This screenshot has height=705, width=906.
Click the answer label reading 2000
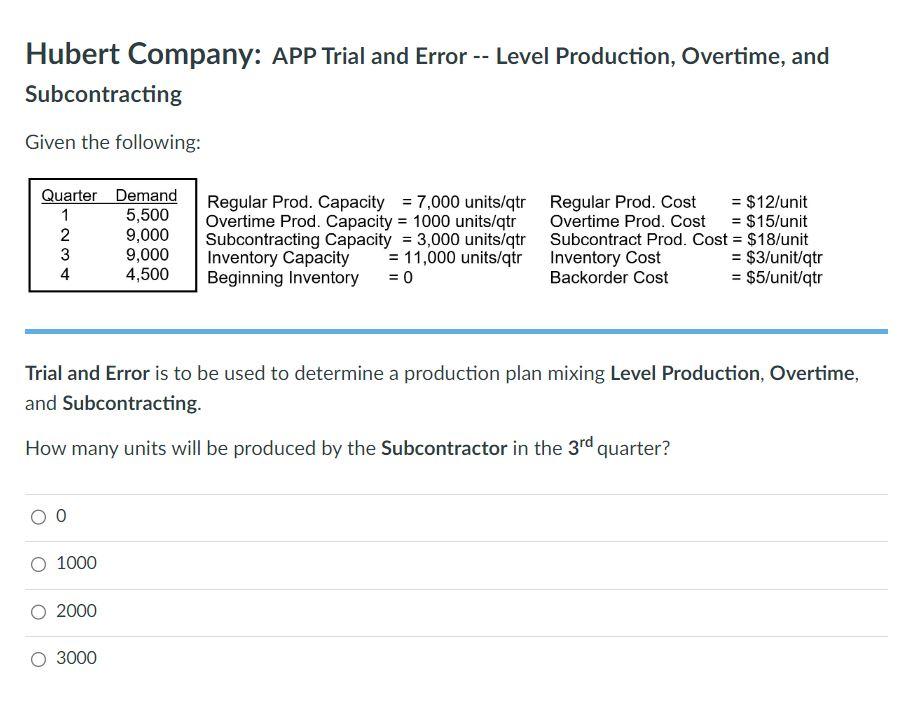pos(78,611)
